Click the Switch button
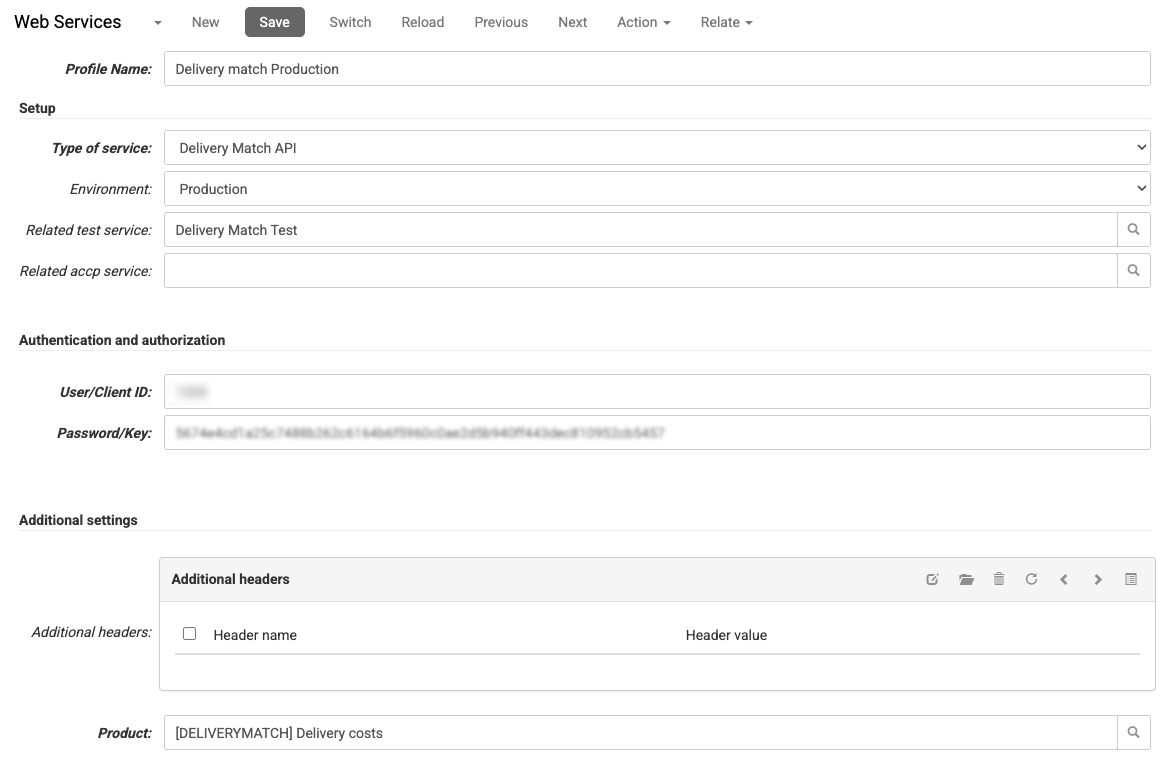Image resolution: width=1163 pixels, height=761 pixels. [x=350, y=21]
